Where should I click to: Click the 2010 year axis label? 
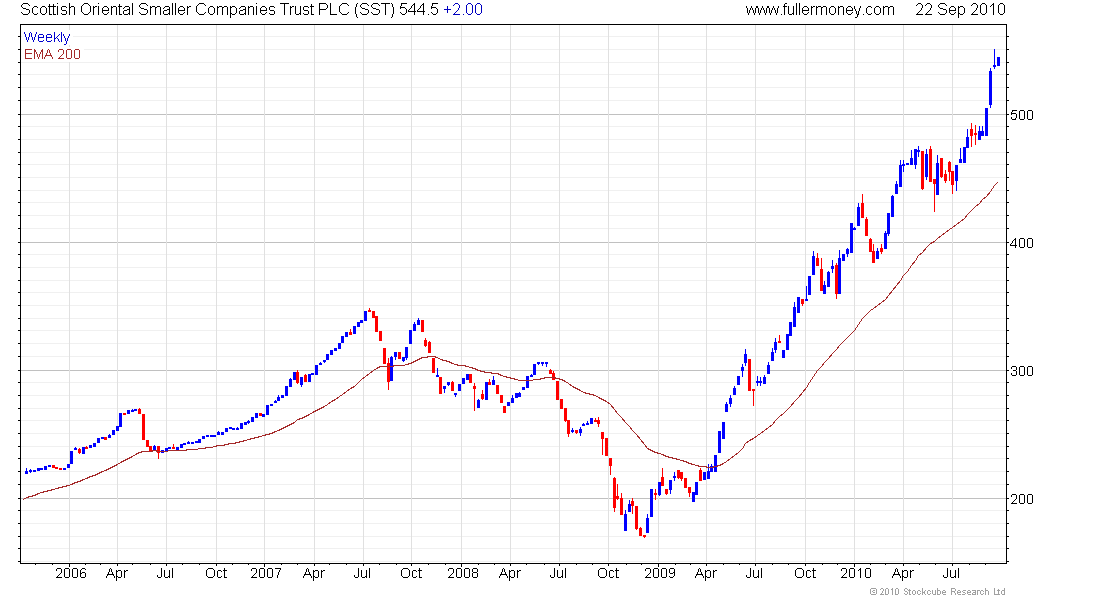(x=856, y=573)
